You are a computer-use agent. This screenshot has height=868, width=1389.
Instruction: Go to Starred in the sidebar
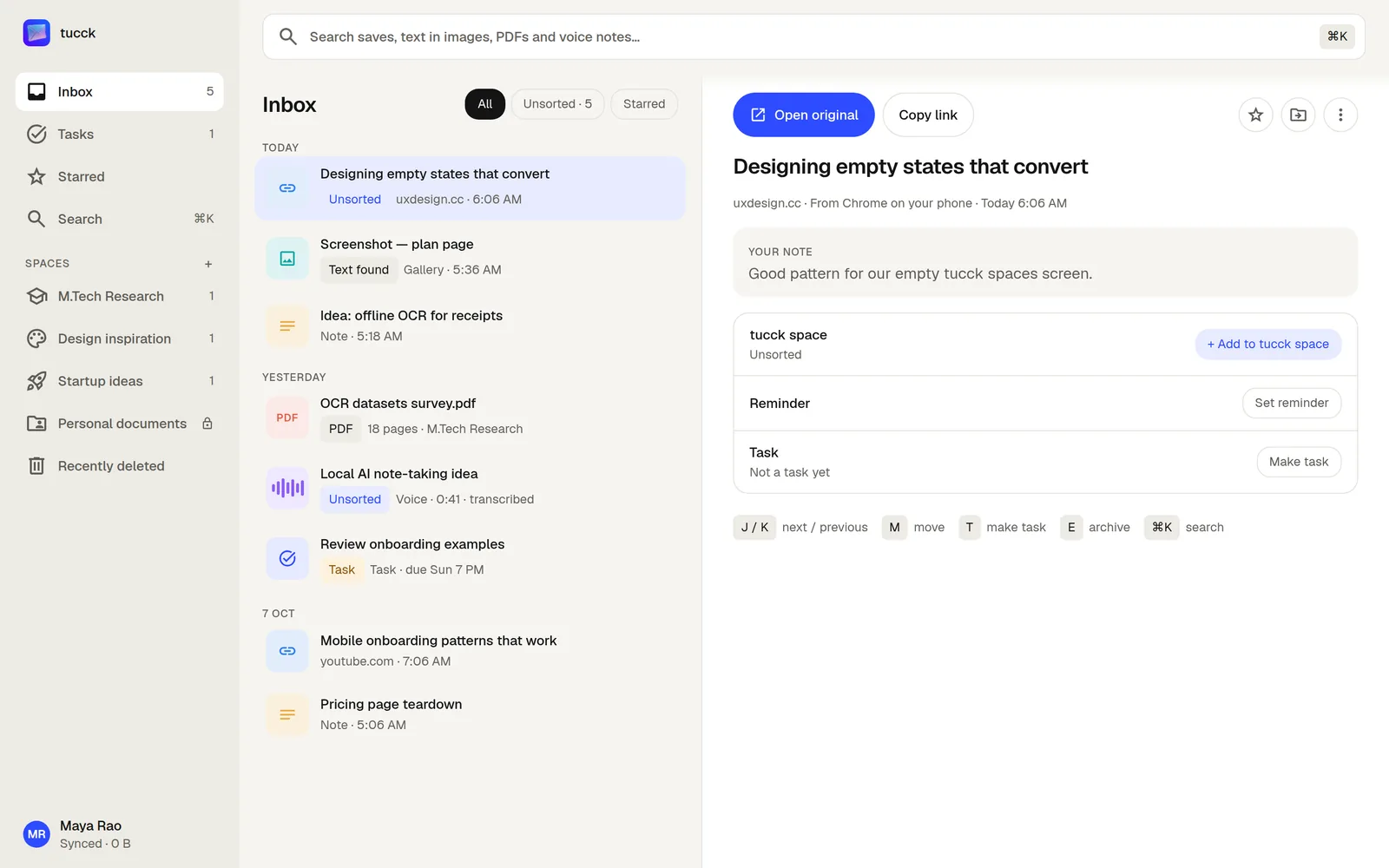[x=119, y=177]
